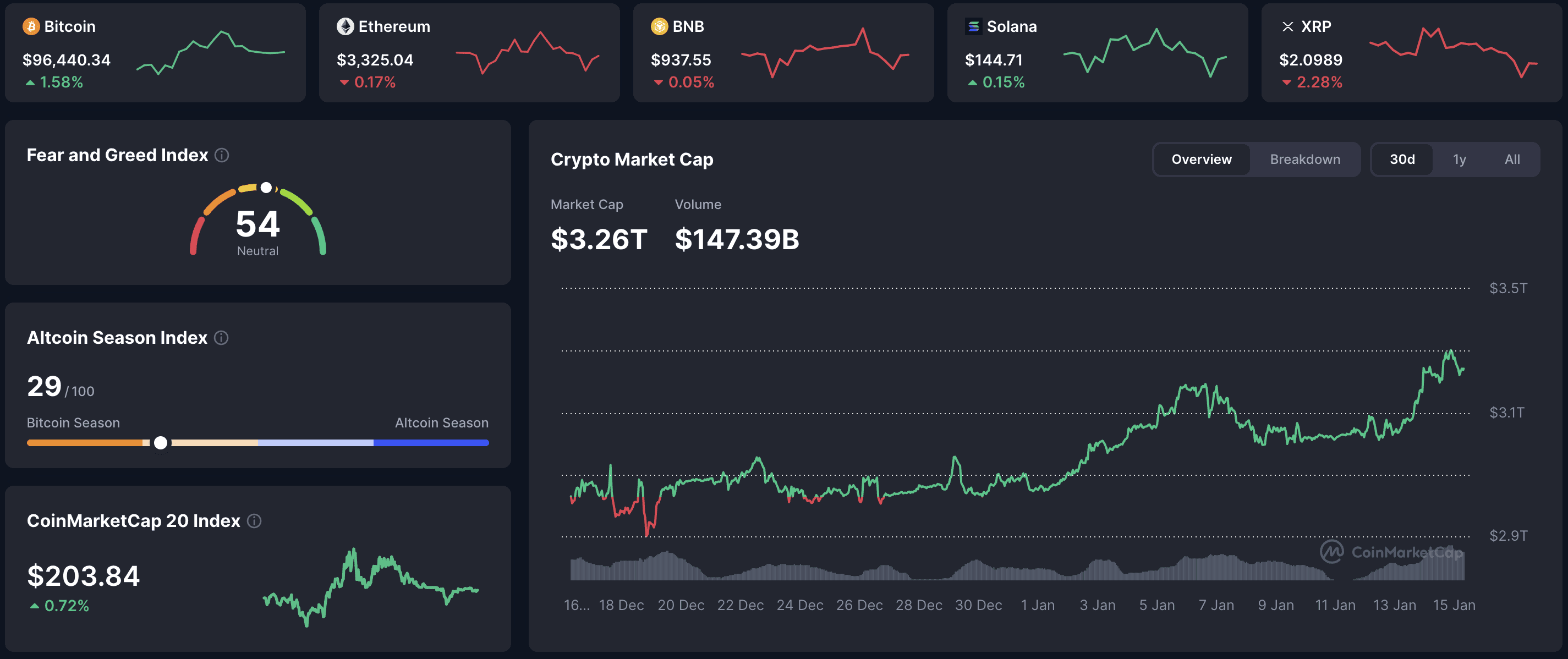Click the Altcoin Season Index slider handle
Screen dimensions: 1568x659
(x=161, y=443)
